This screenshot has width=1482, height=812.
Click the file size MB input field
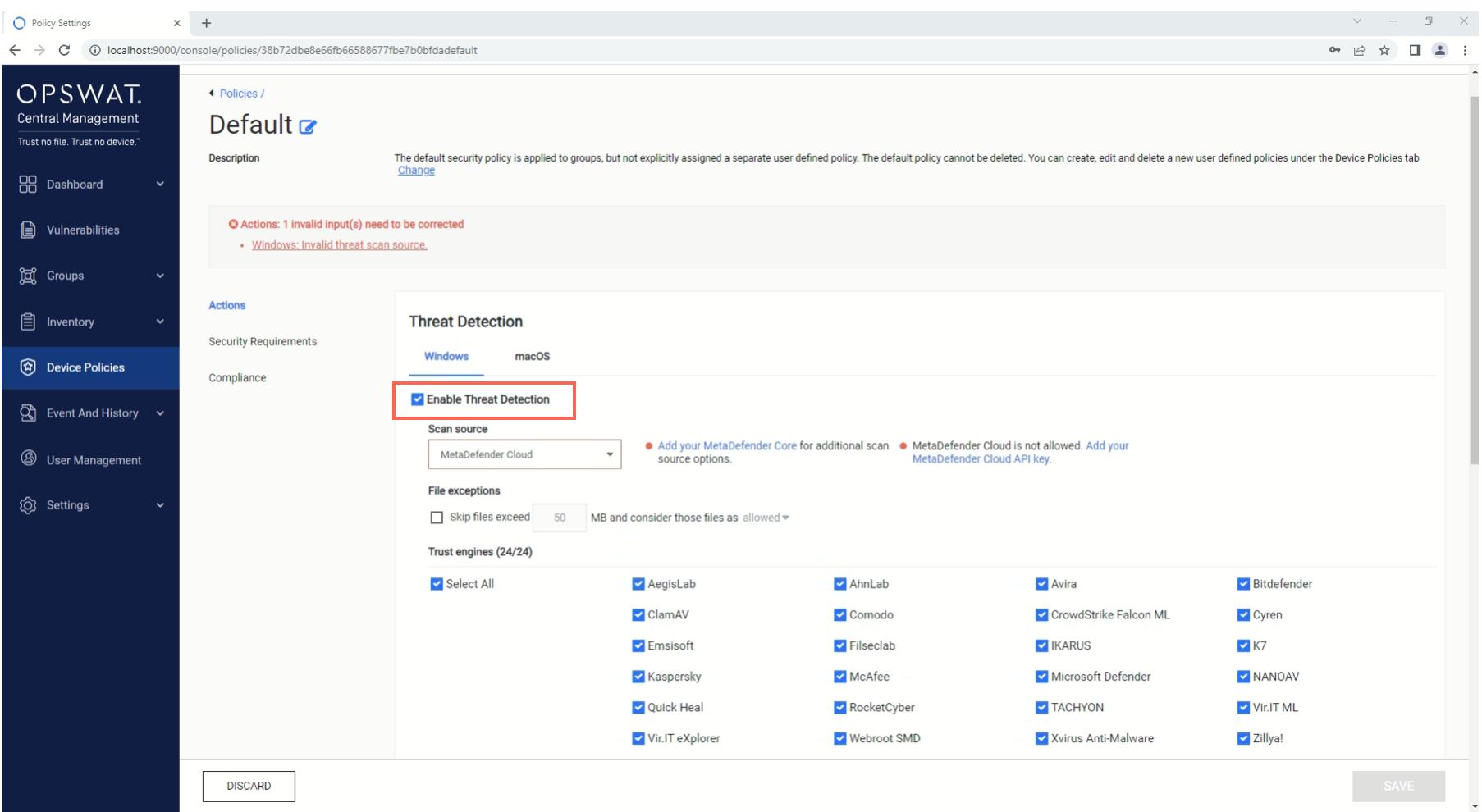tap(560, 518)
